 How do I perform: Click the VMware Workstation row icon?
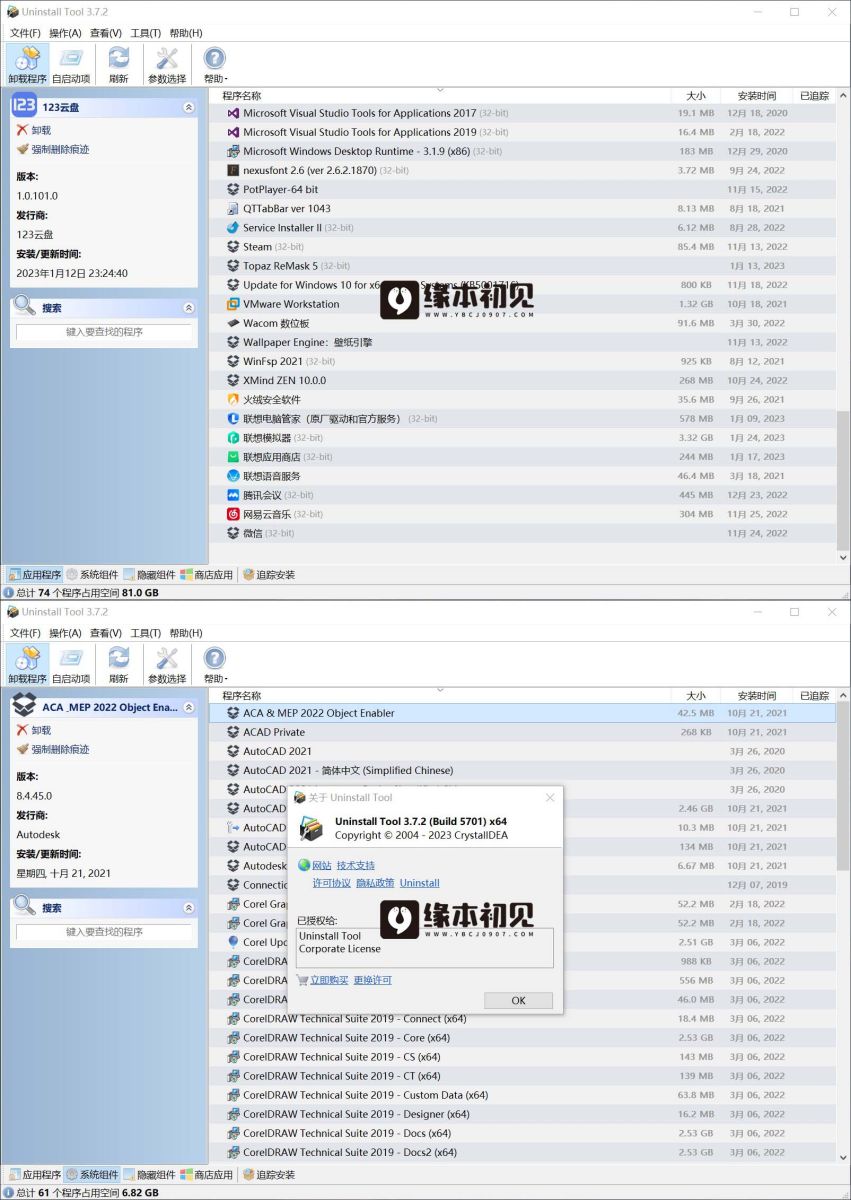tap(233, 304)
